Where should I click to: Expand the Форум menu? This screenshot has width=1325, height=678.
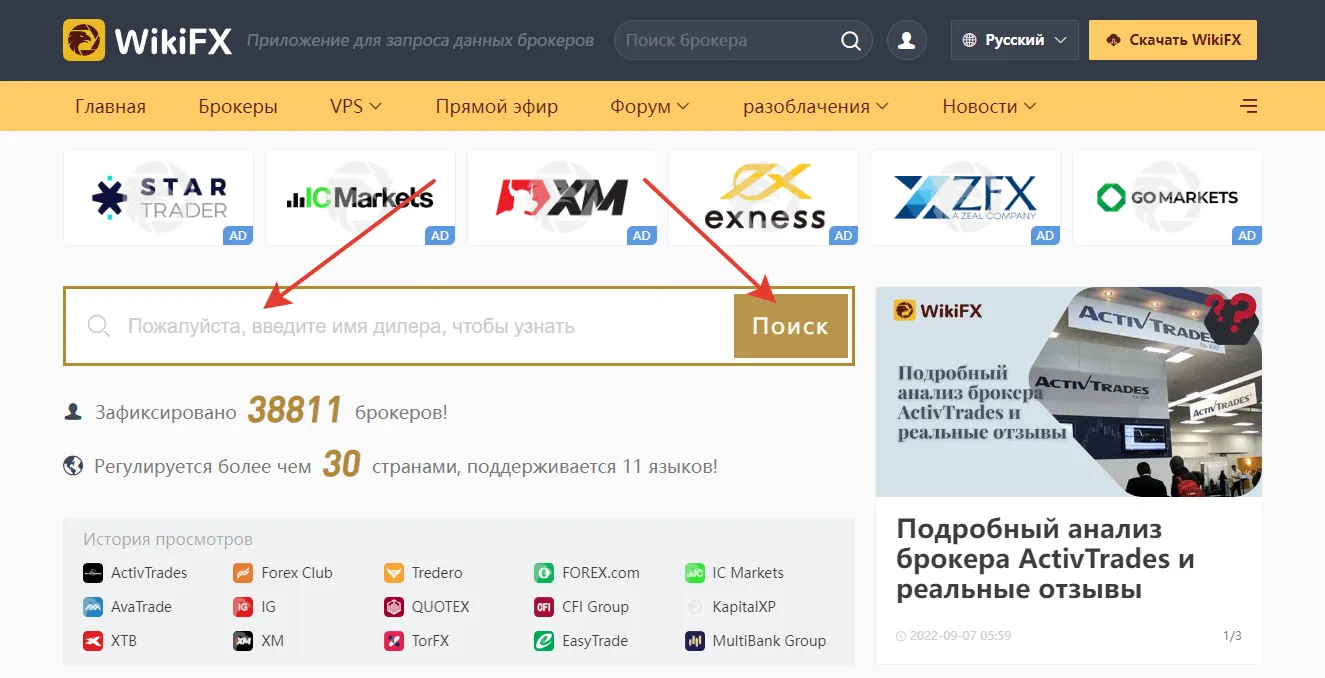(649, 106)
